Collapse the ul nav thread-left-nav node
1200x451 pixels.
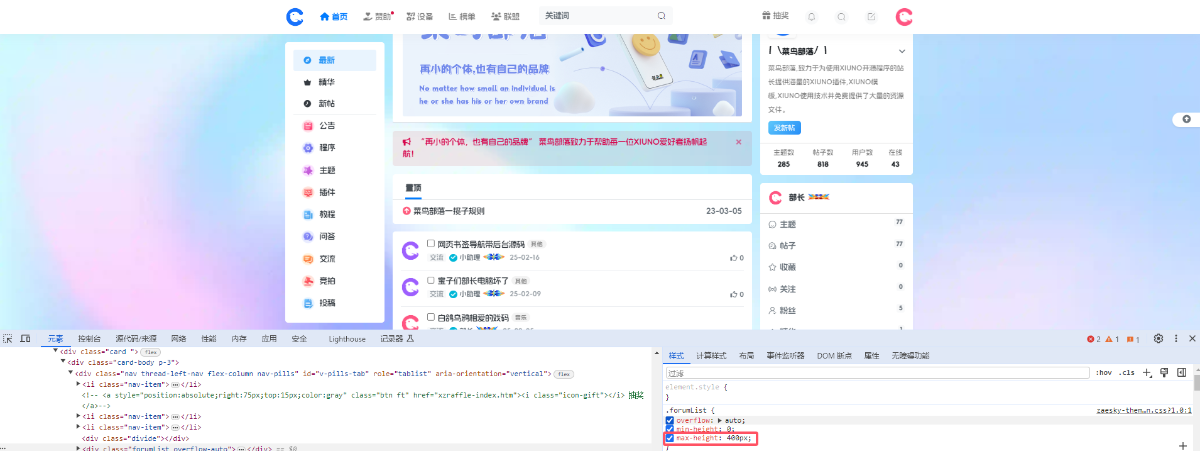click(69, 373)
